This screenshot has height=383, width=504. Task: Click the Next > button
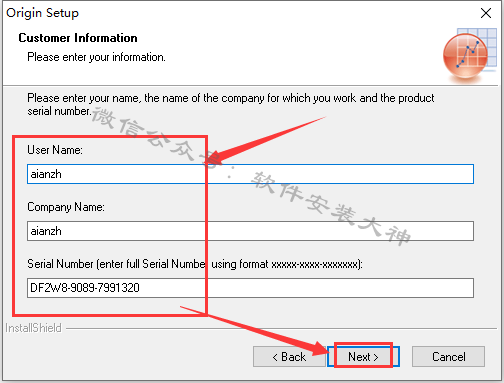pyautogui.click(x=363, y=357)
